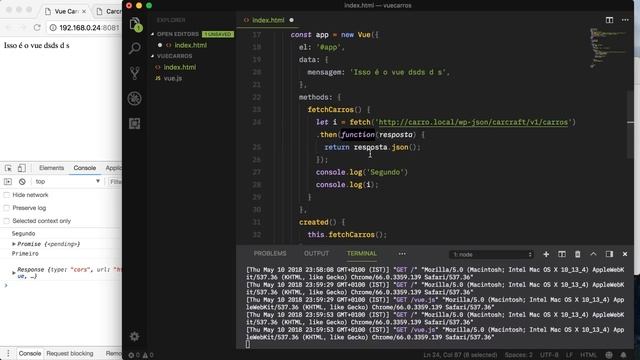640x360 pixels.
Task: Open editor More Actions ellipsis
Action: tap(625, 20)
